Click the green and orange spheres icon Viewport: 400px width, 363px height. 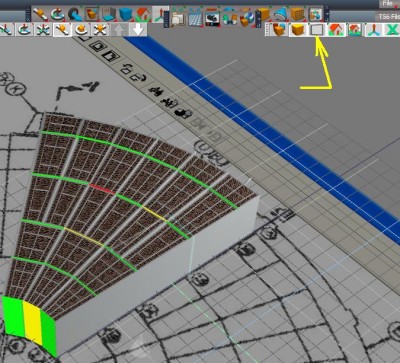229,18
